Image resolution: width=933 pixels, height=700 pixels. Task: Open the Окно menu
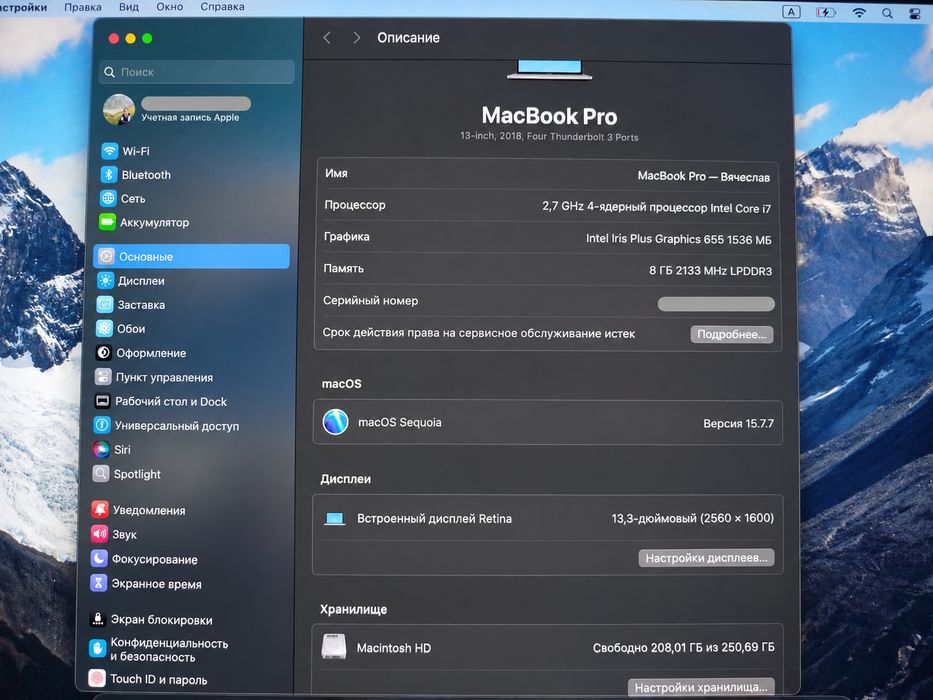(x=170, y=7)
